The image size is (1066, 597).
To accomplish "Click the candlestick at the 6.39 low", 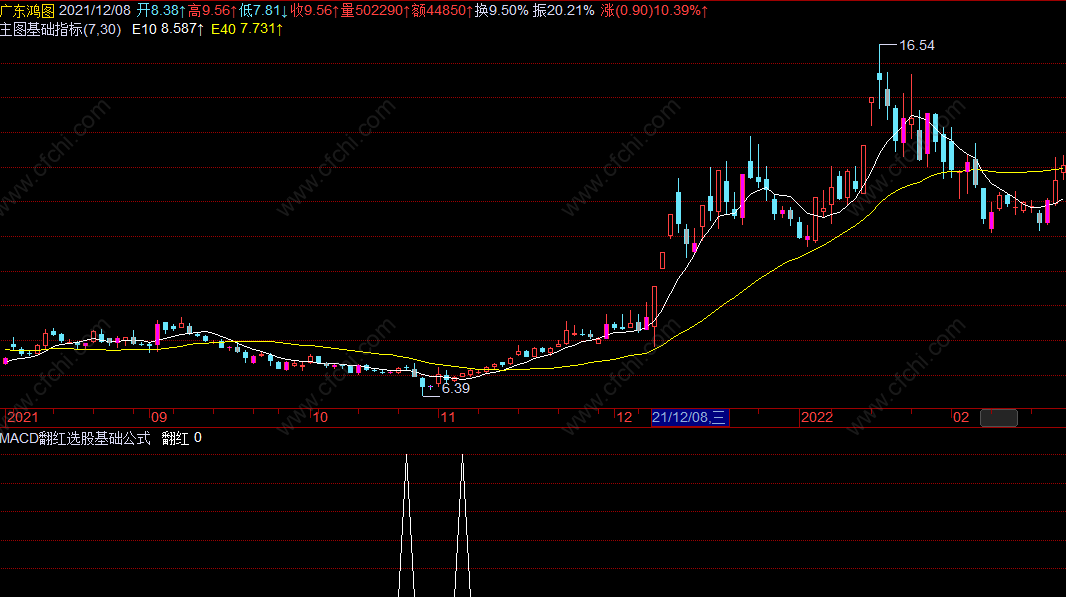I will (422, 381).
